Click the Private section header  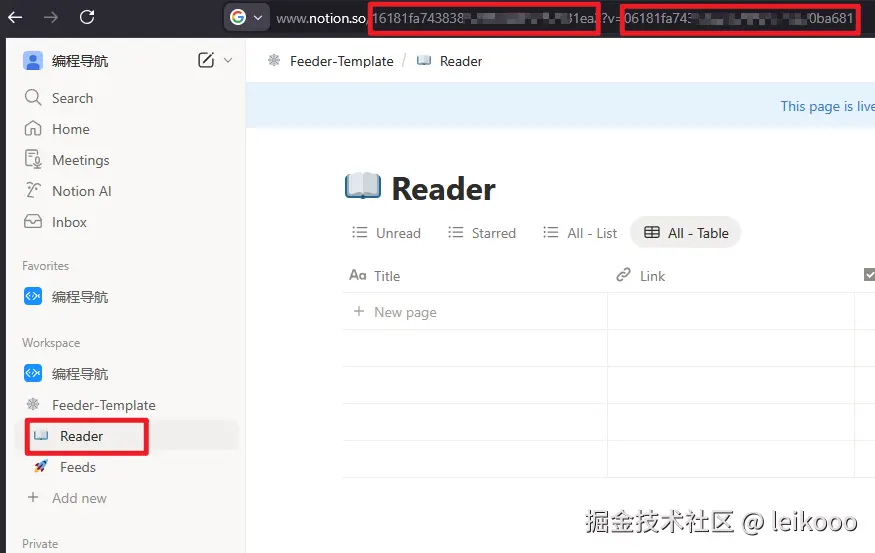pos(40,544)
